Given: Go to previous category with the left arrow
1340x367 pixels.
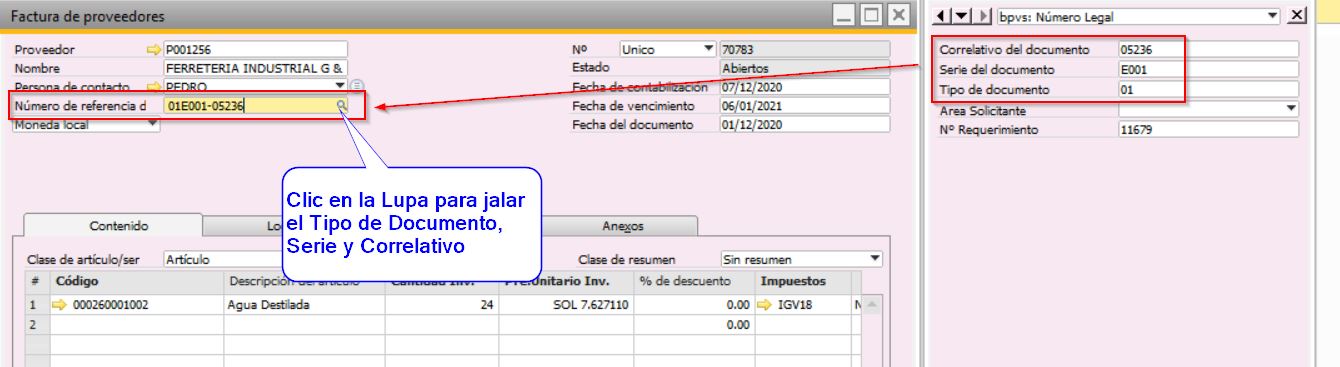Looking at the screenshot, I should pos(940,16).
